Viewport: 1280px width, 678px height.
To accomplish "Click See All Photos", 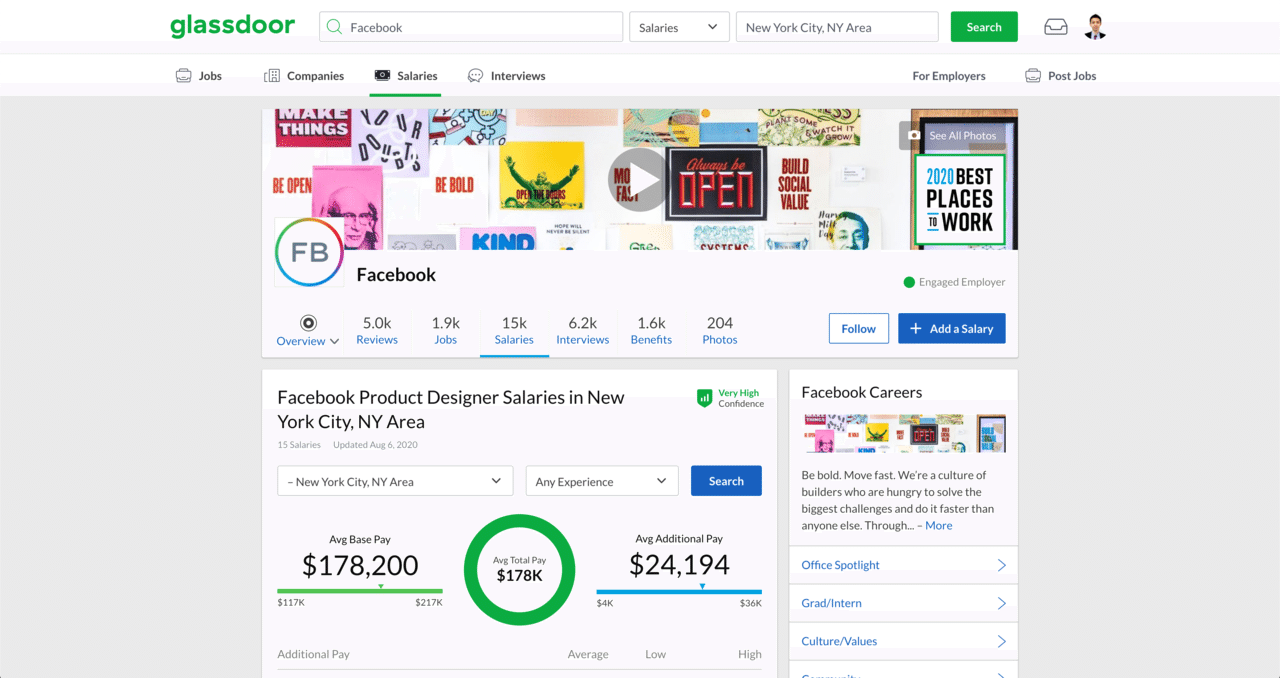I will pos(952,135).
